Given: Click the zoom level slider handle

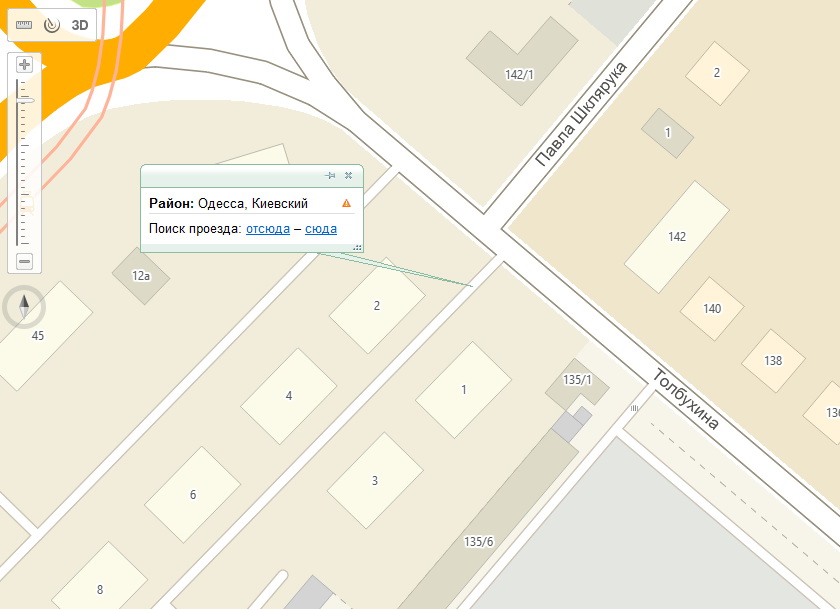Looking at the screenshot, I should (x=24, y=100).
